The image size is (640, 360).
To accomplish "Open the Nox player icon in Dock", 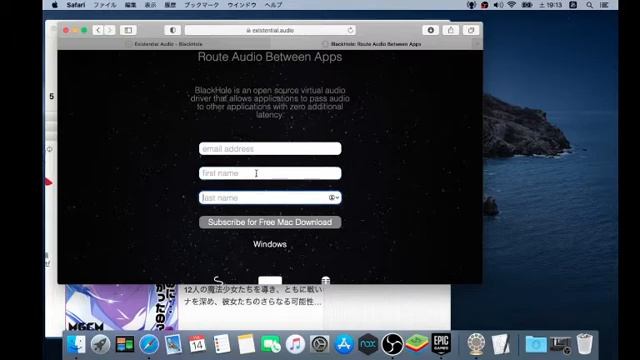I will pyautogui.click(x=368, y=344).
